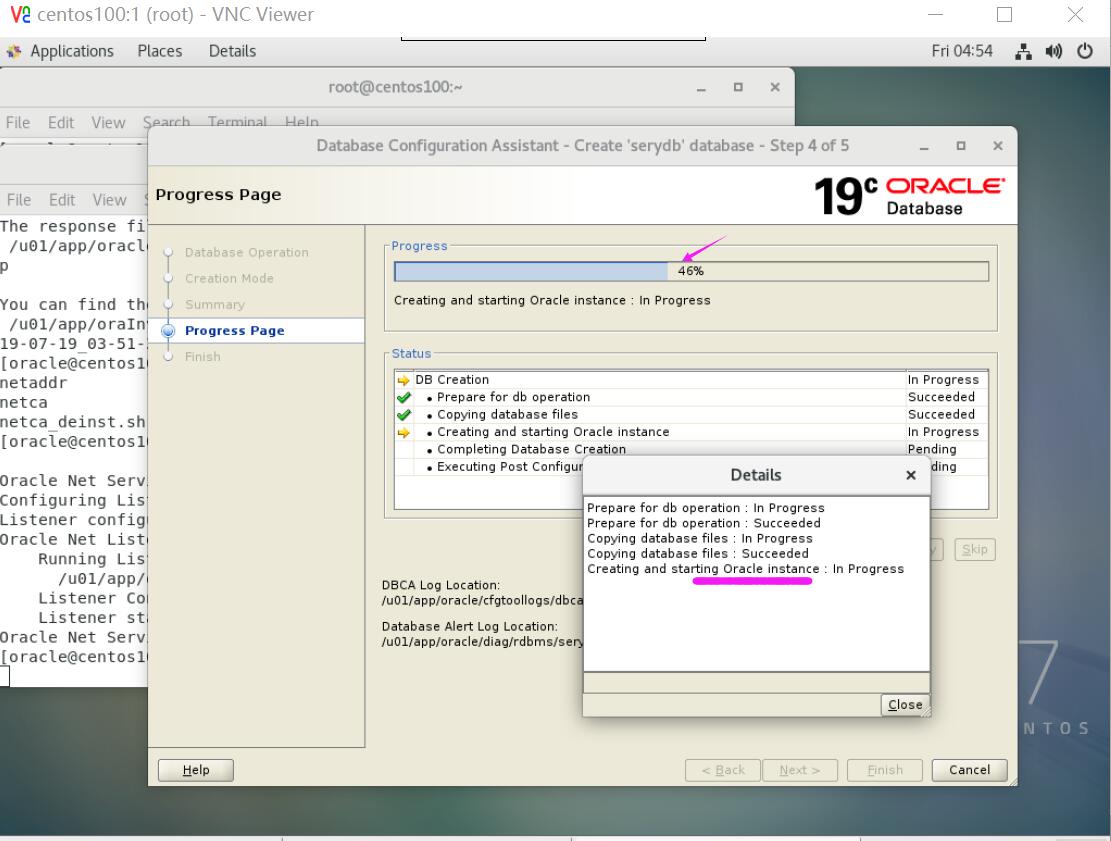Screen dimensions: 1111x841
Task: Open the volume speaker icon
Action: click(x=1054, y=51)
